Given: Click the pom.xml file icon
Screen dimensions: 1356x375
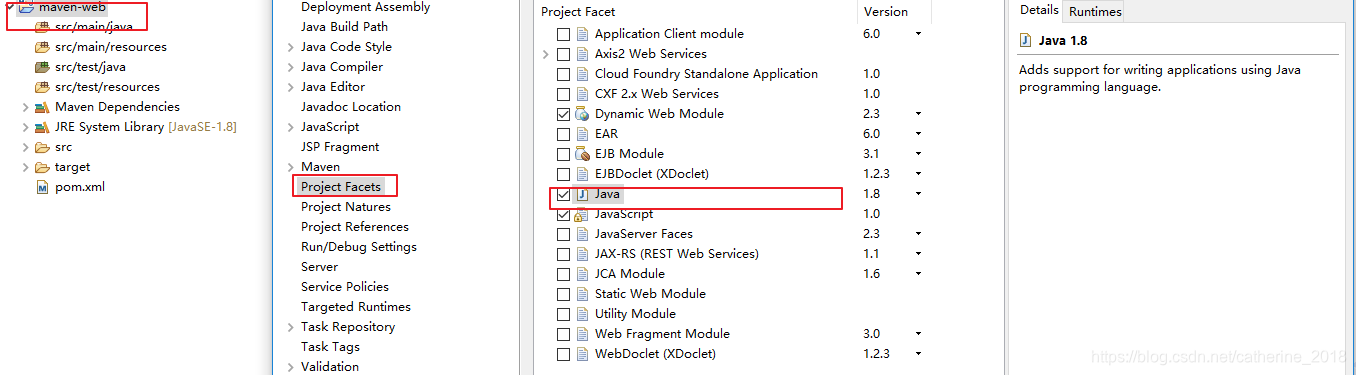Looking at the screenshot, I should point(42,187).
